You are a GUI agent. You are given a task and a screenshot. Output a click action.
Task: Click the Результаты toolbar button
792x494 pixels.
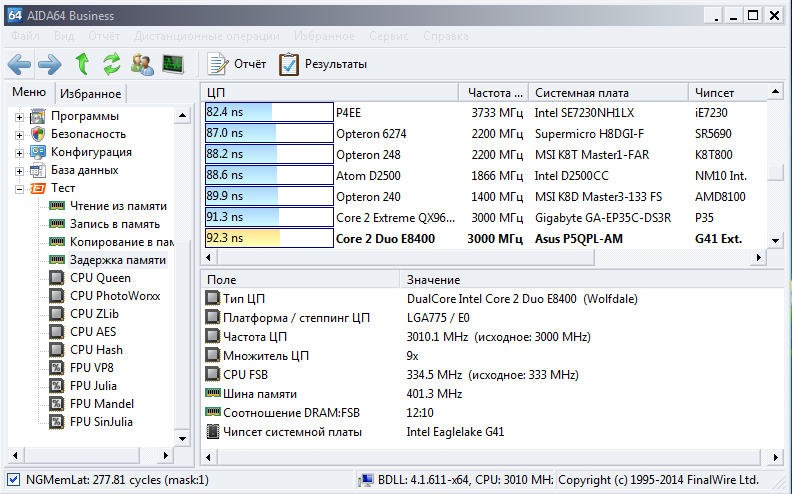pos(323,64)
